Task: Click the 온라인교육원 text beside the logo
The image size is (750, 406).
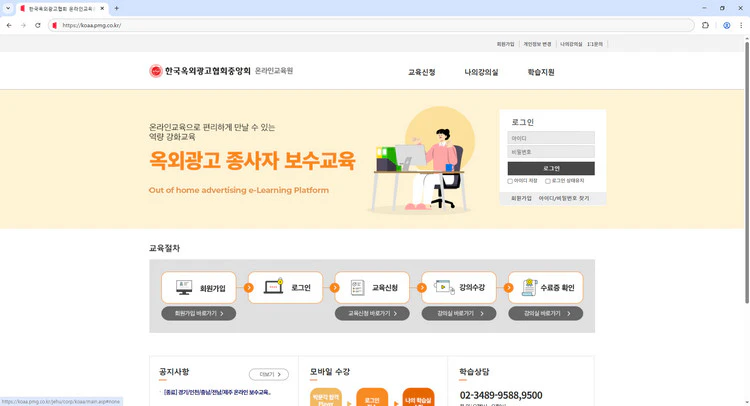Action: [274, 71]
